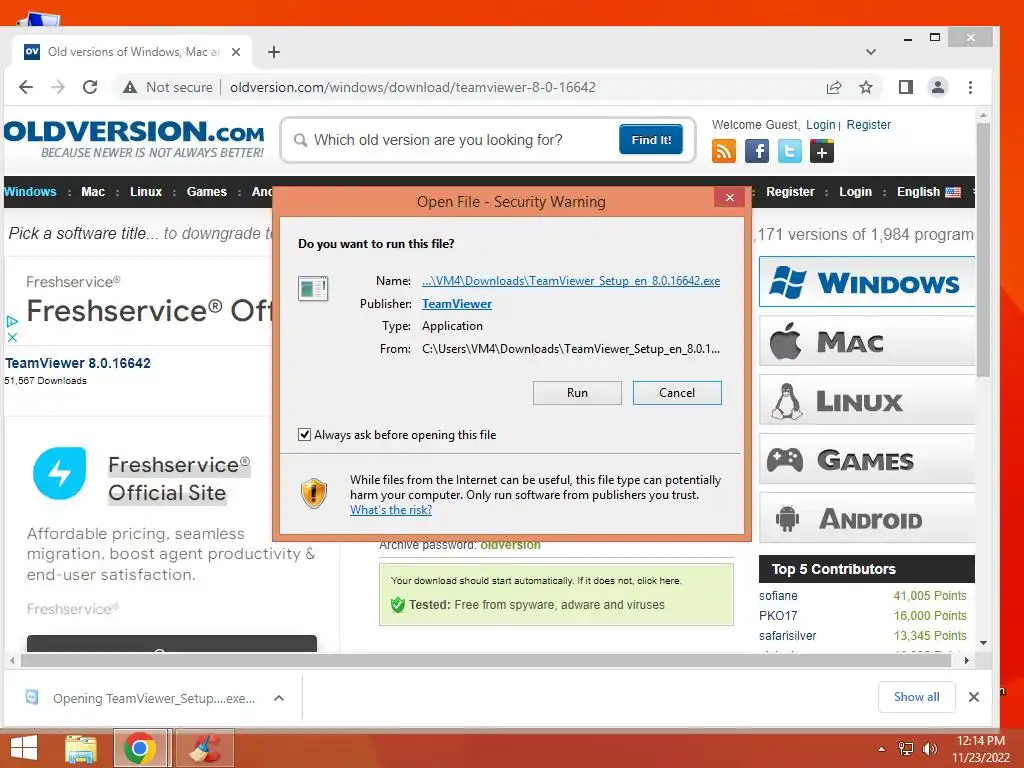Viewport: 1024px width, 768px height.
Task: Click the Twitter icon
Action: click(x=790, y=152)
